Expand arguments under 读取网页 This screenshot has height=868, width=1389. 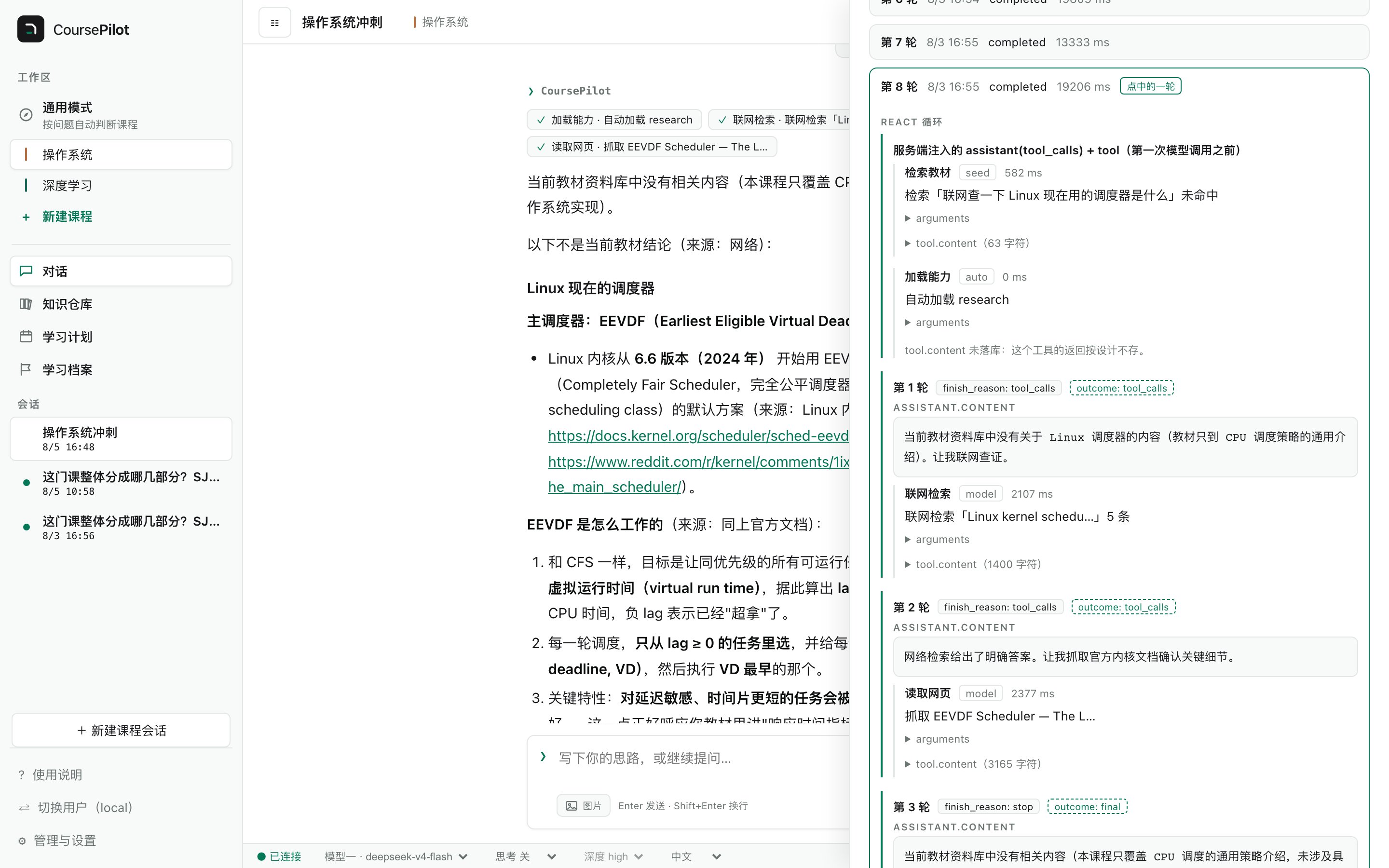coord(937,739)
